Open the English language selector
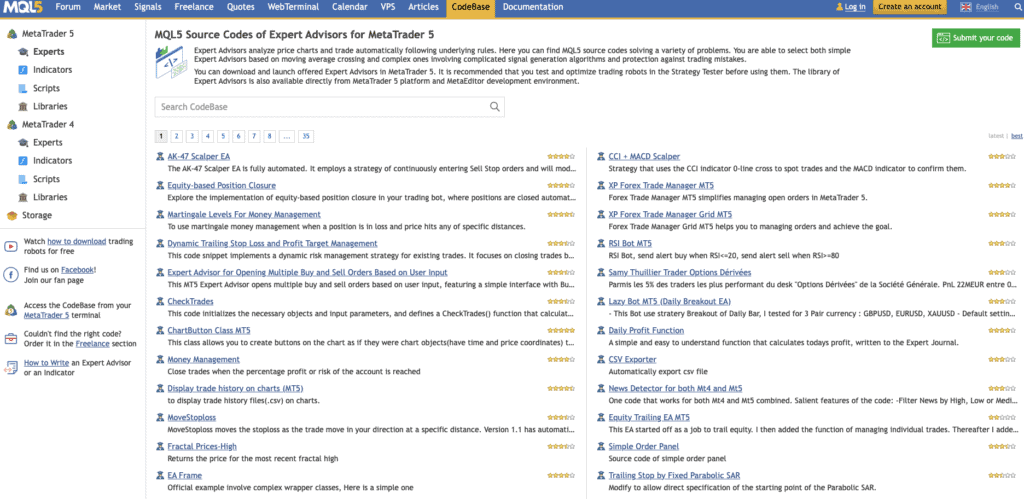The image size is (1024, 499). (x=987, y=7)
